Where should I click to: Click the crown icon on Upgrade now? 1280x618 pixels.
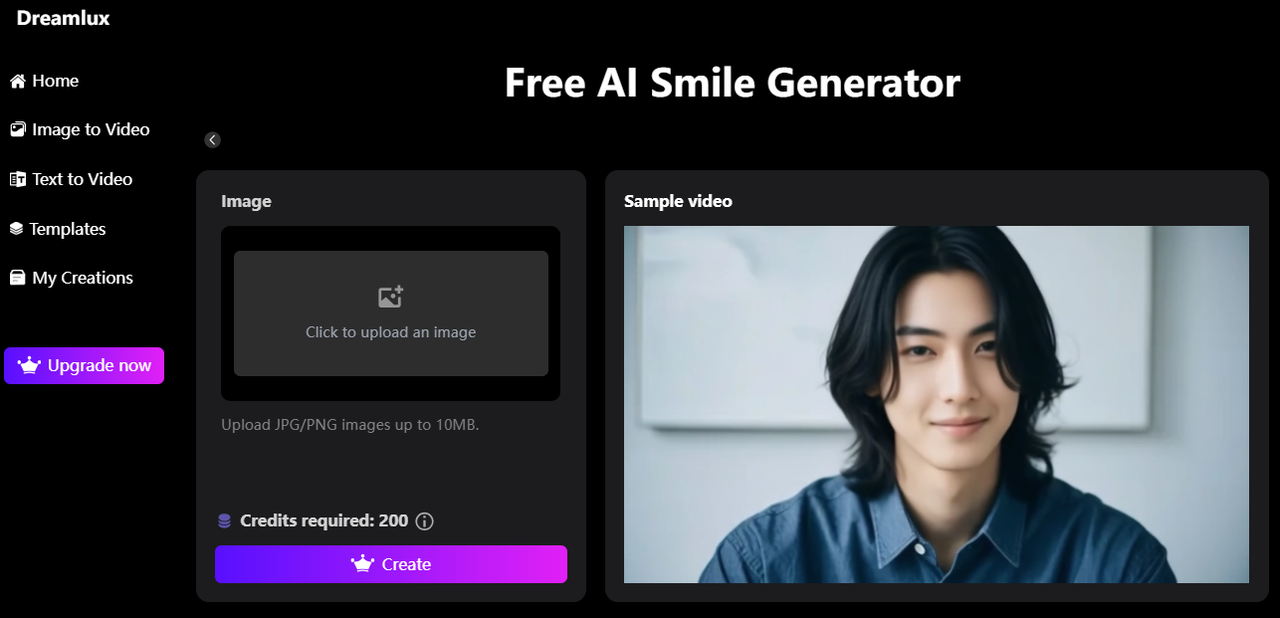pos(29,366)
